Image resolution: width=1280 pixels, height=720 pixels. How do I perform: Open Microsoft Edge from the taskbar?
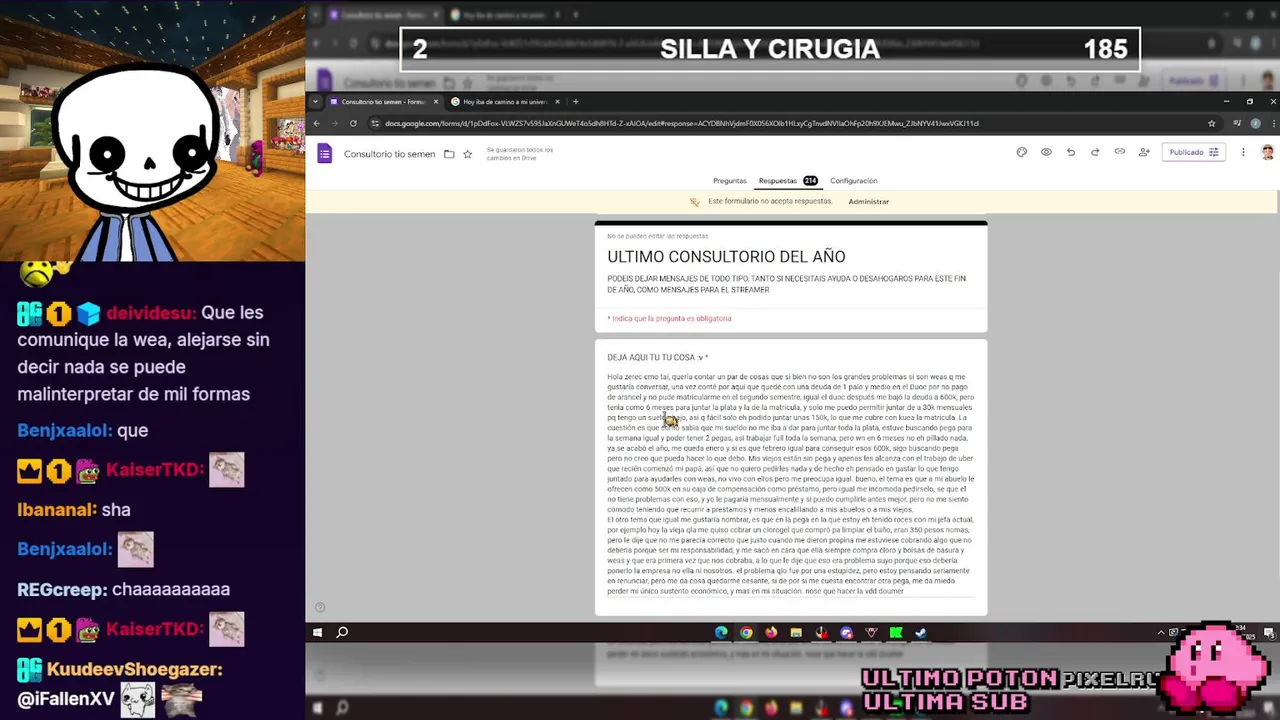[721, 632]
